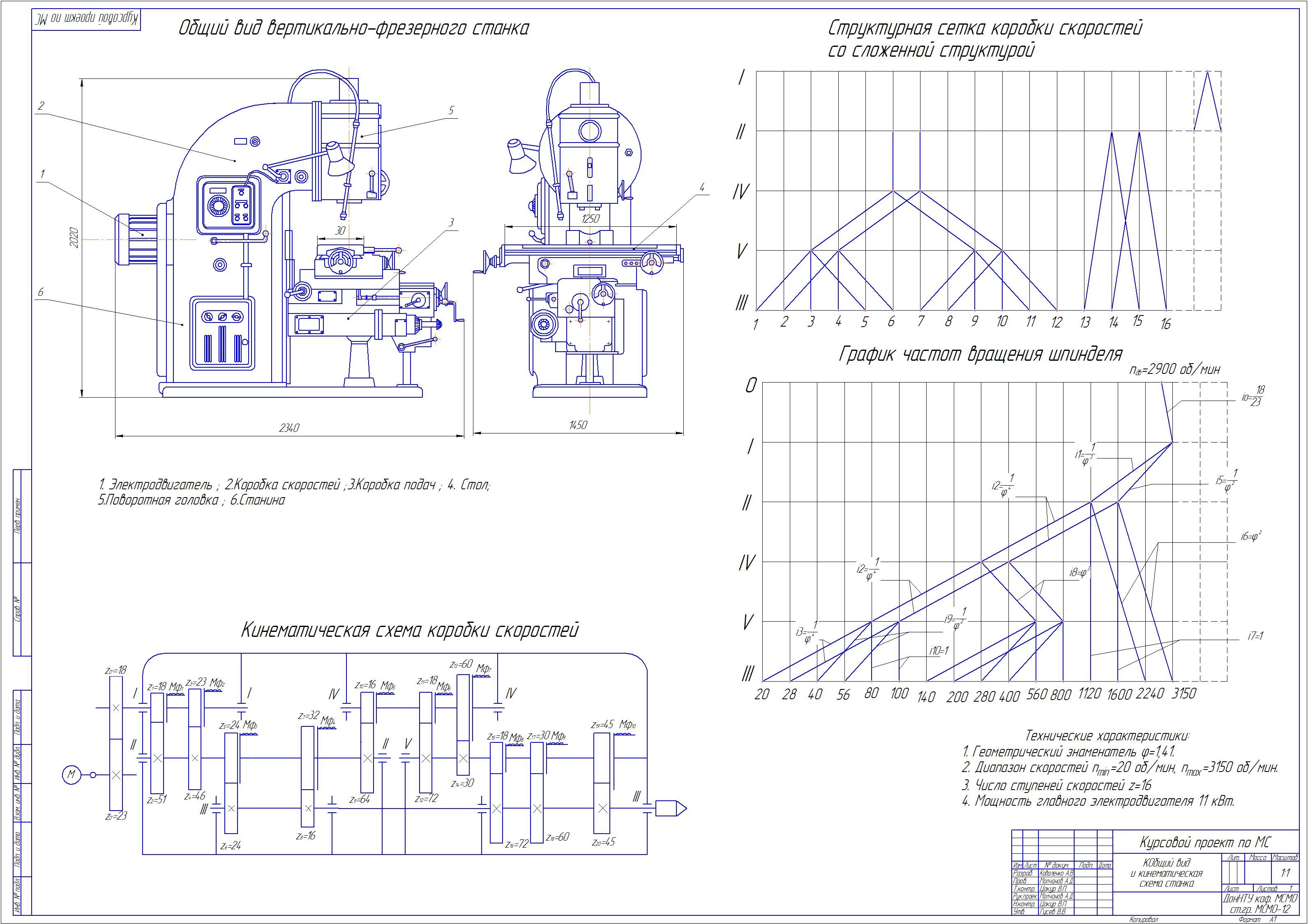The width and height of the screenshot is (1308, 924).
Task: Click heading "Кинематическая схема коробки скоростей"
Action: 410,630
